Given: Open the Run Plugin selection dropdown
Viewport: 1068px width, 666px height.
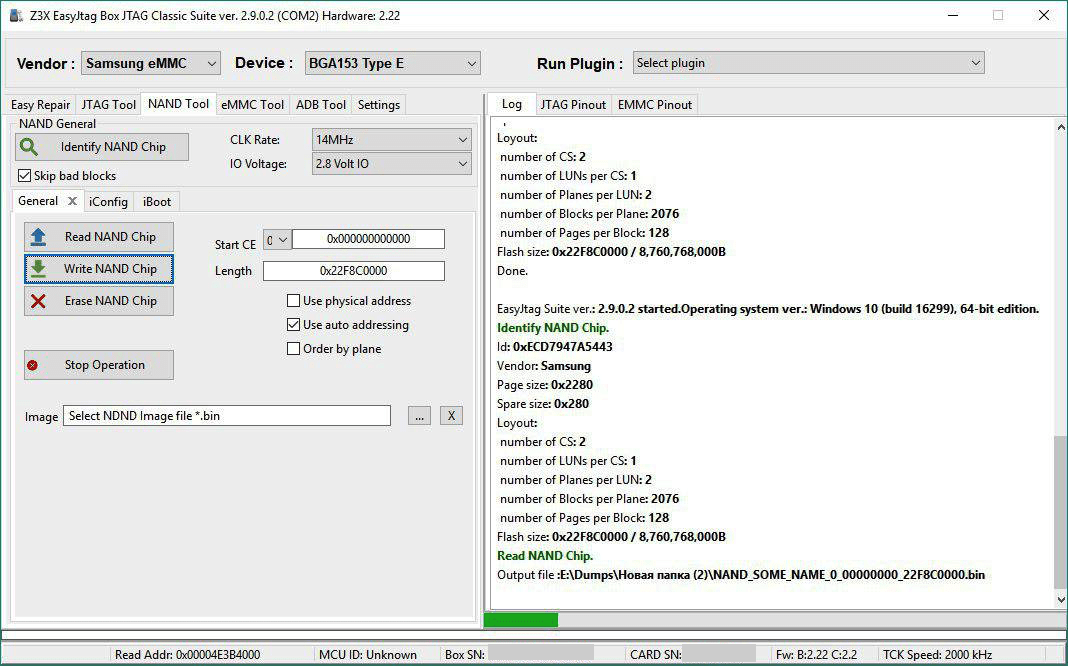Looking at the screenshot, I should click(807, 63).
